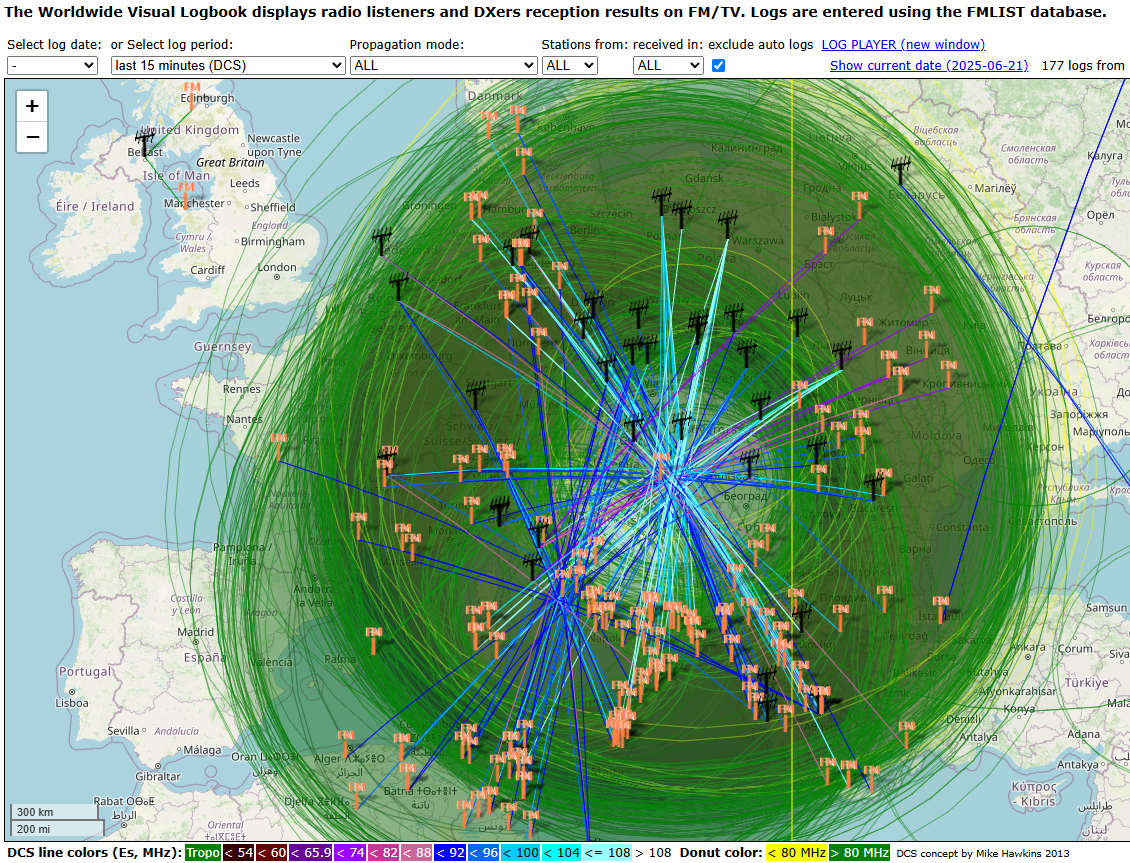Click the FM marker near Nantes coast
Screen dimensions: 1130x863
(x=279, y=445)
